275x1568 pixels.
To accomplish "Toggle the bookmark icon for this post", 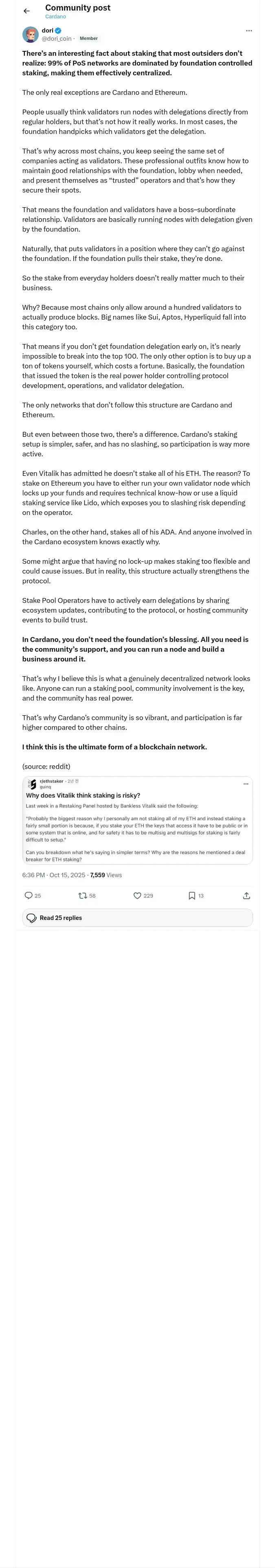I will [x=191, y=896].
